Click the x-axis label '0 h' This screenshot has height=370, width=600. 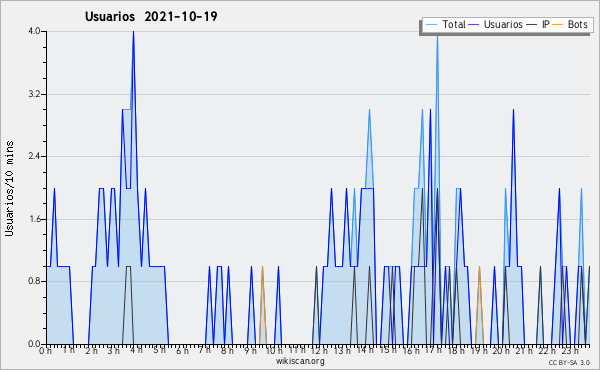45,351
